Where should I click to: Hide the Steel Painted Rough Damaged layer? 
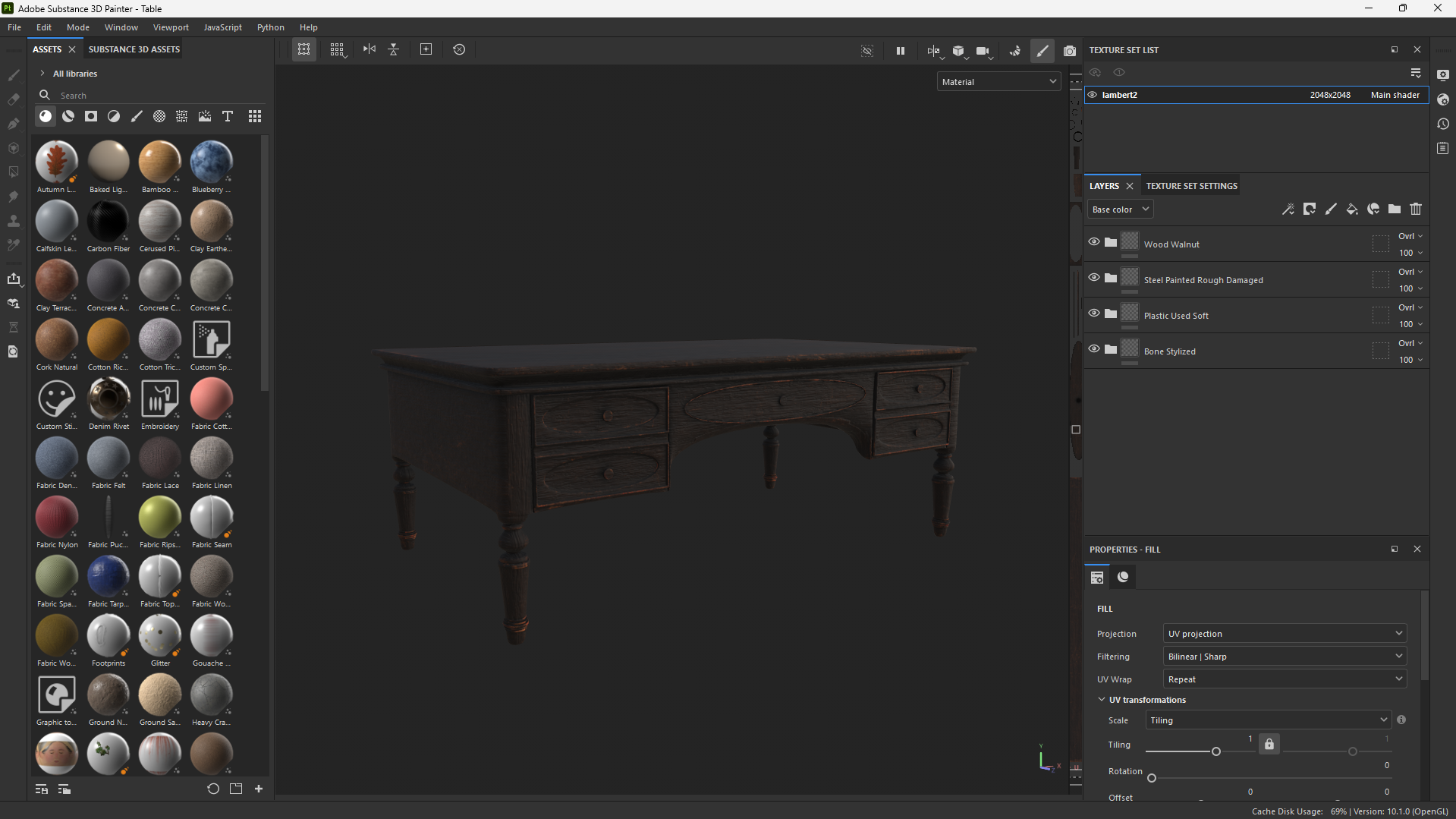(1093, 278)
